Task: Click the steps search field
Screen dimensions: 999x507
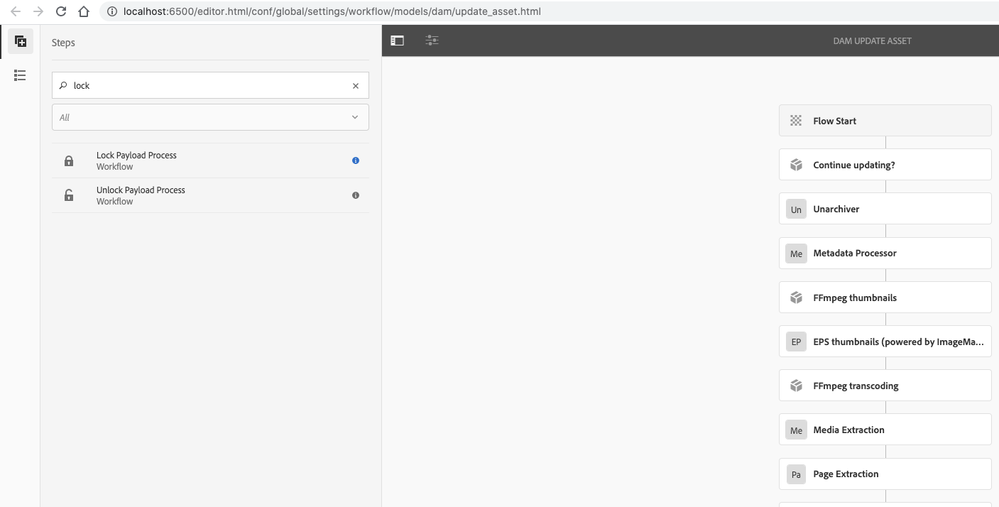Action: click(x=205, y=86)
